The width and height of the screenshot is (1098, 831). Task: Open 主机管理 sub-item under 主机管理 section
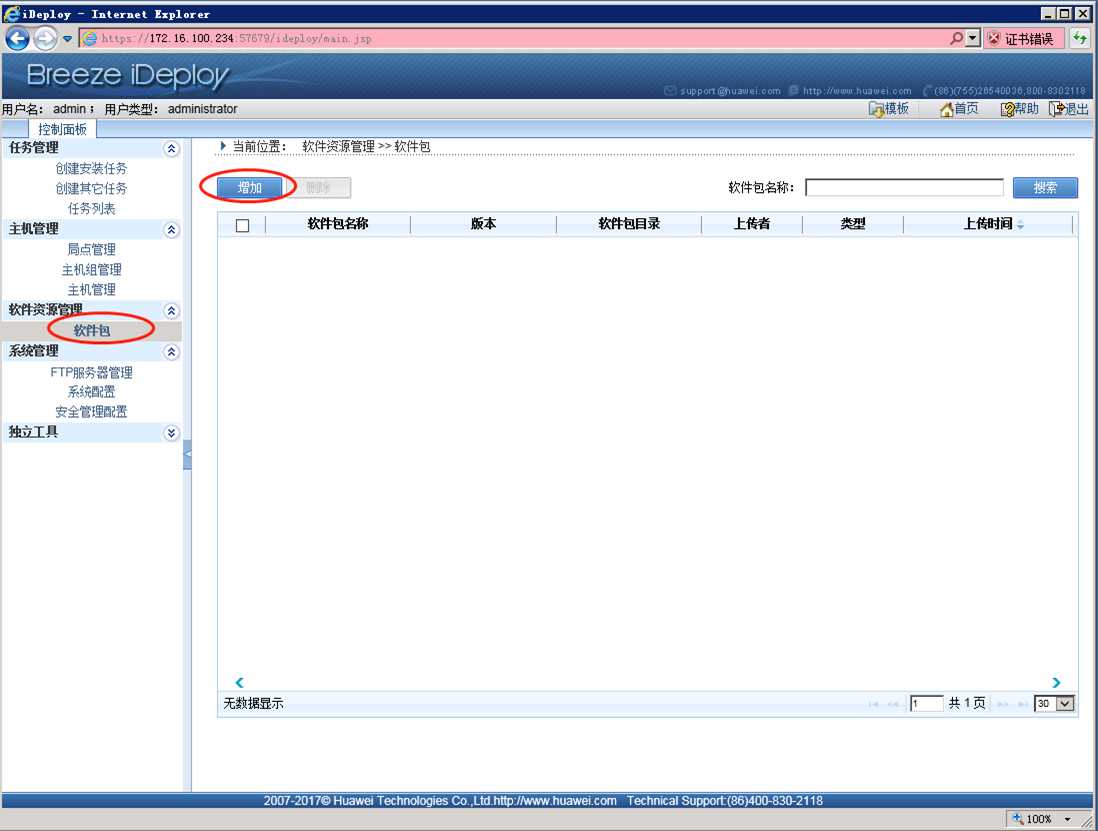click(91, 290)
